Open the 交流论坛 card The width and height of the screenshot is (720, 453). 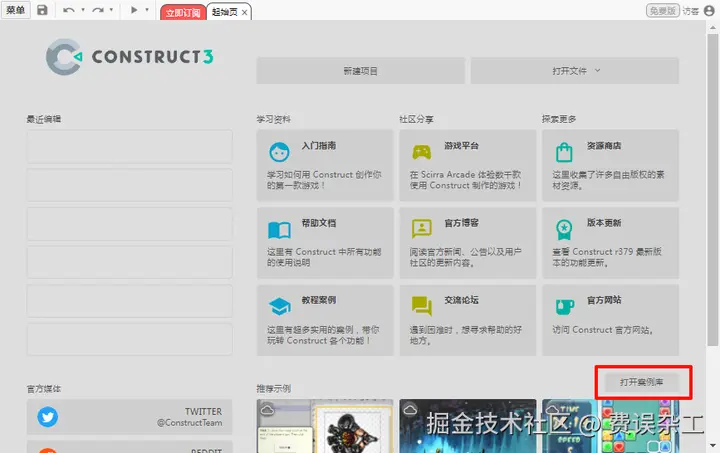pos(467,320)
